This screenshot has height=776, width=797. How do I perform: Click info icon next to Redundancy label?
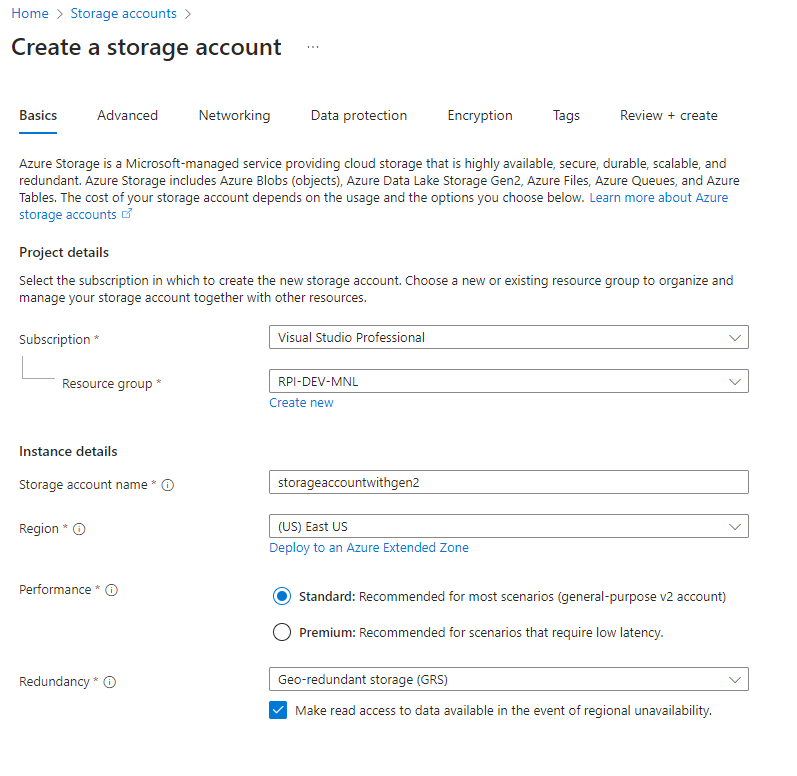point(109,682)
